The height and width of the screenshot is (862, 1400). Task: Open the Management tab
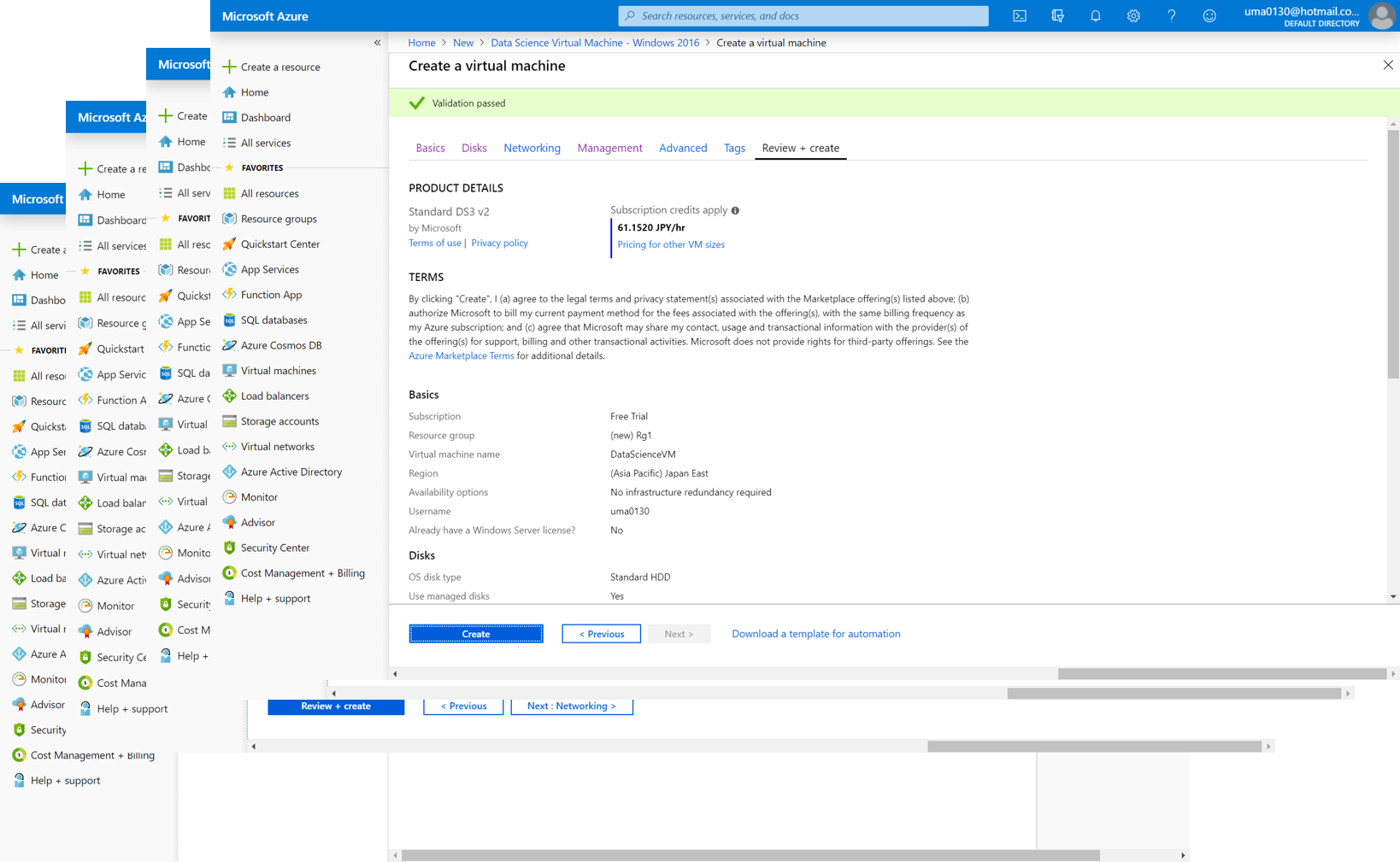(x=609, y=148)
